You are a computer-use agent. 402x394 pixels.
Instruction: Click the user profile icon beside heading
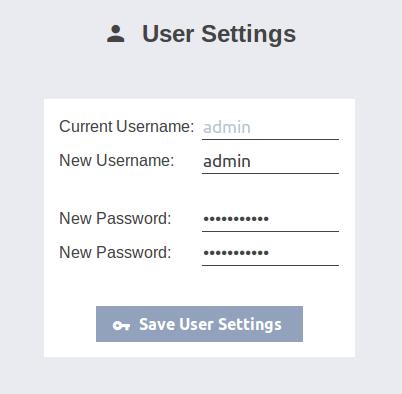pos(116,34)
